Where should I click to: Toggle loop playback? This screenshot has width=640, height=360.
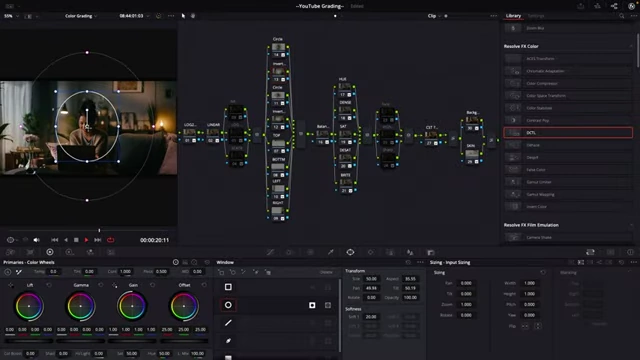tap(111, 240)
